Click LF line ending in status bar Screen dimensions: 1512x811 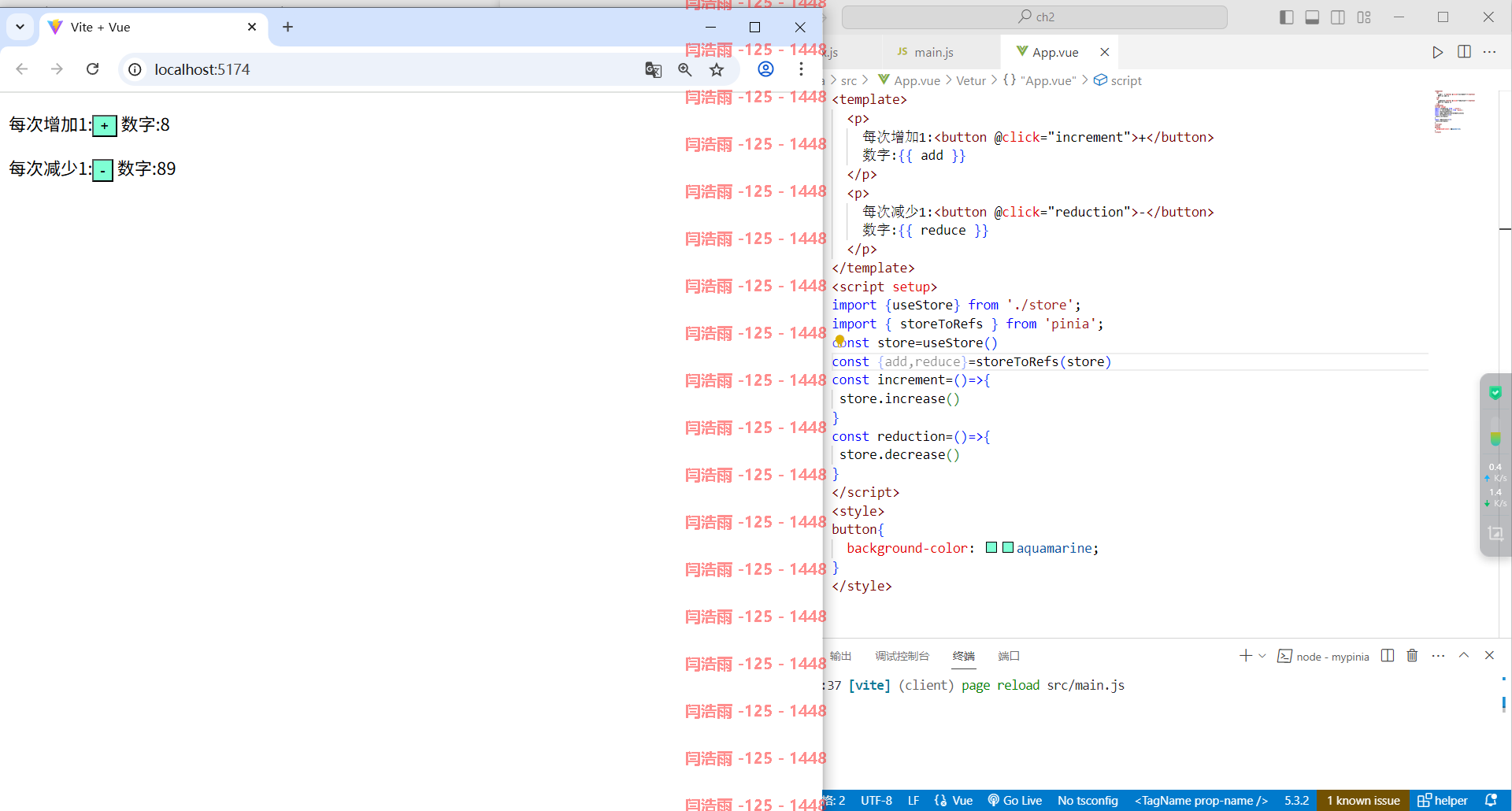(x=913, y=800)
